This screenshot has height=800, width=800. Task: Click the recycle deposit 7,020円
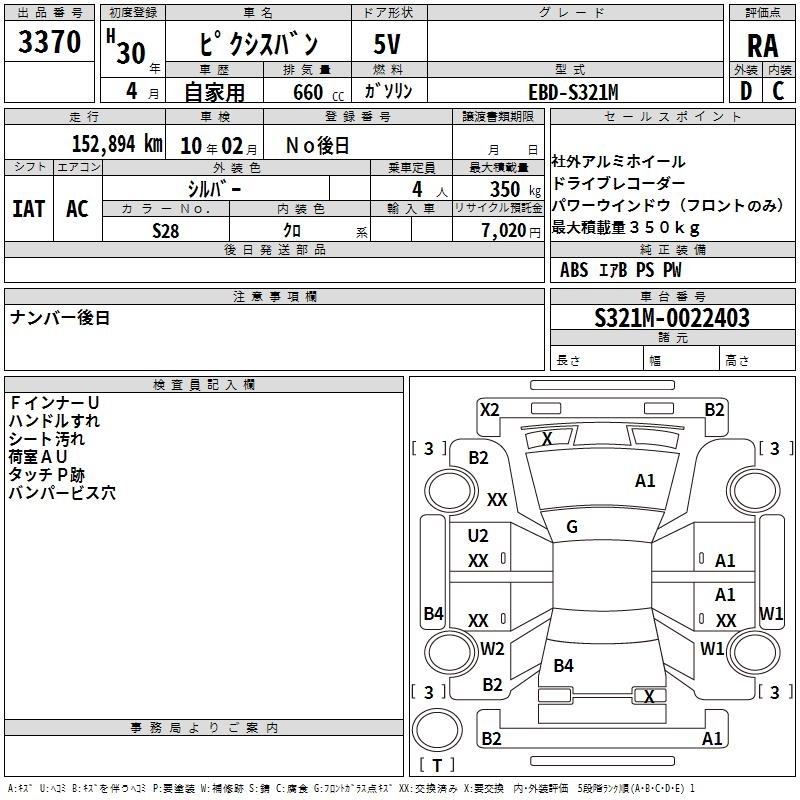[511, 231]
